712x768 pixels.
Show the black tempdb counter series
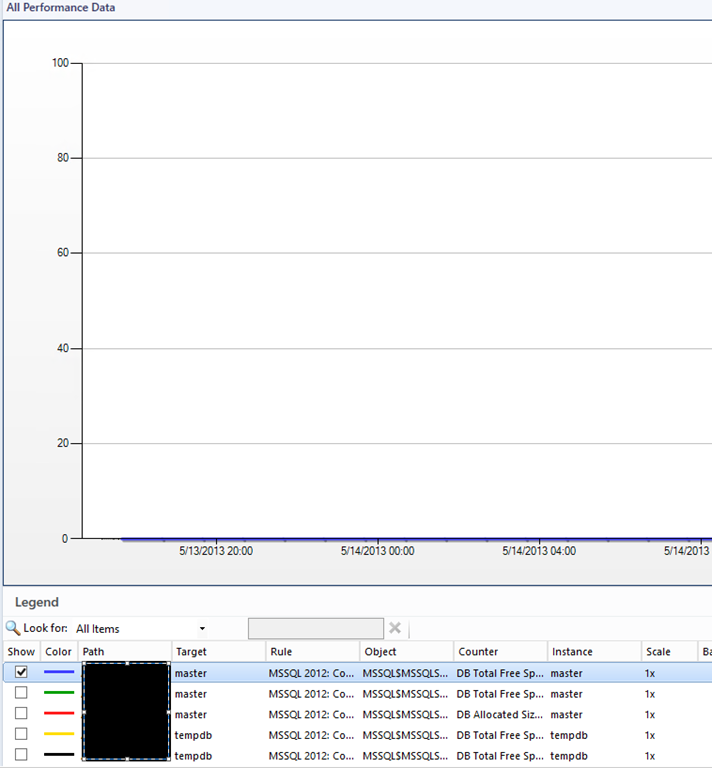(x=21, y=754)
